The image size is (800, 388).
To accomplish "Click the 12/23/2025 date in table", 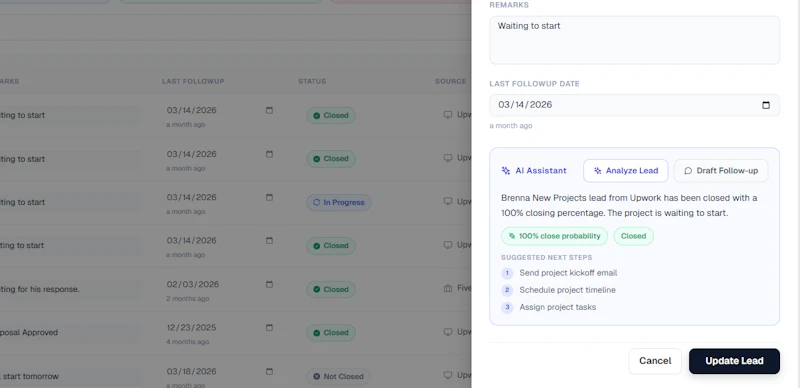I will (x=191, y=328).
